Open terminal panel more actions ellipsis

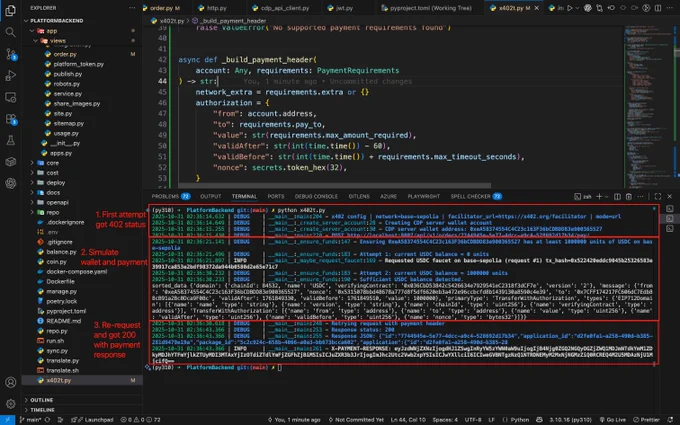tap(640, 196)
